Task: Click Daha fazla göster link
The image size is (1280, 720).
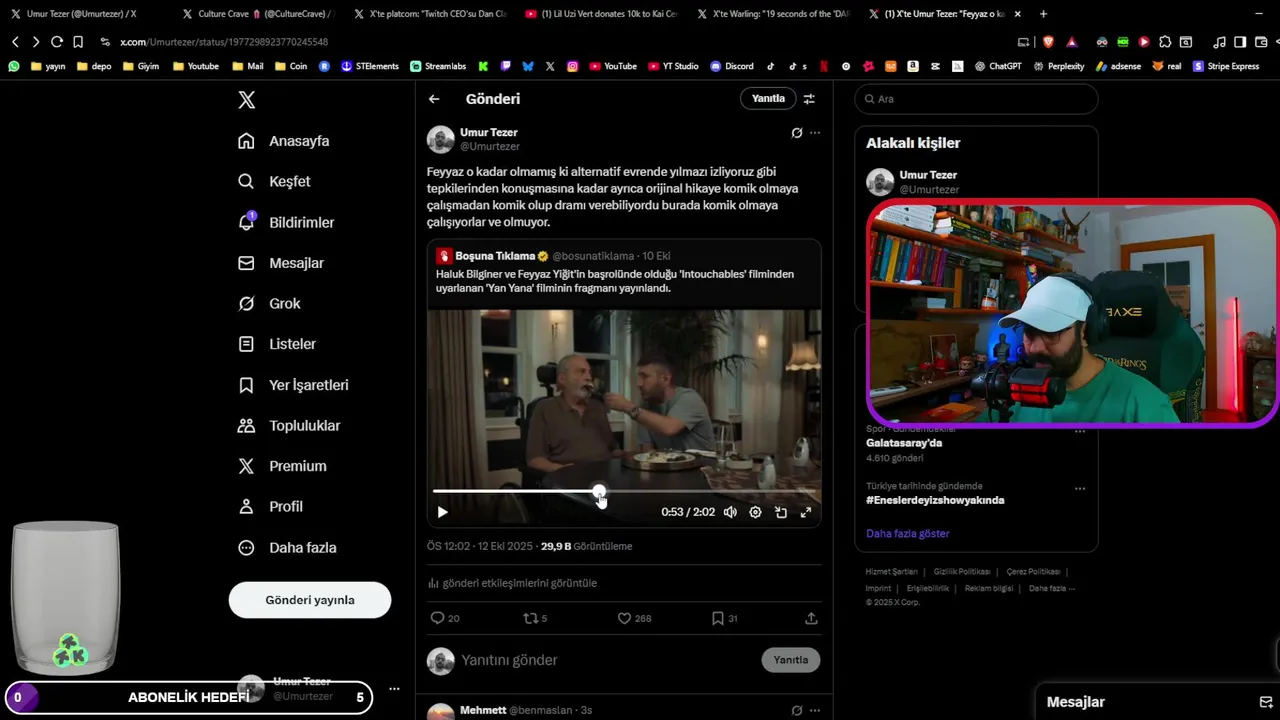Action: [907, 534]
